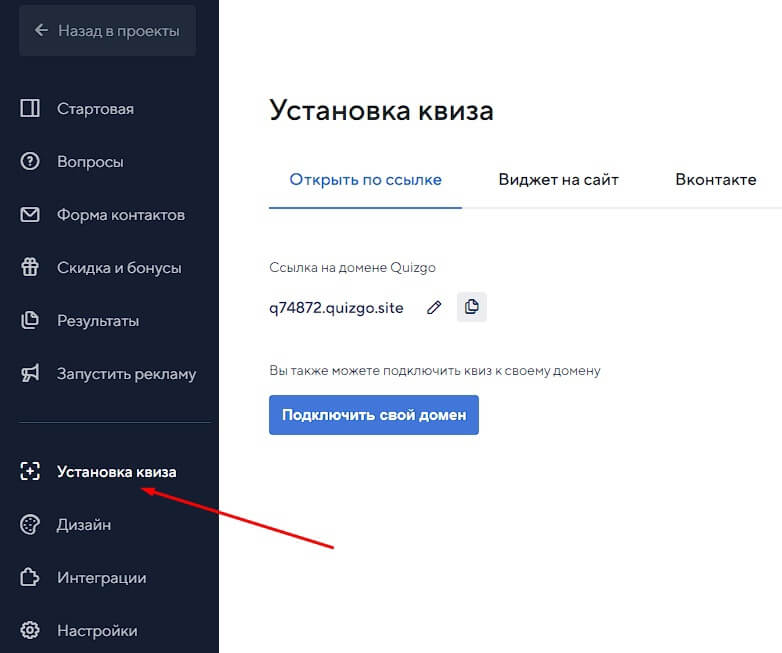Click the pencil icon to edit quiz link
782x653 pixels.
(434, 308)
